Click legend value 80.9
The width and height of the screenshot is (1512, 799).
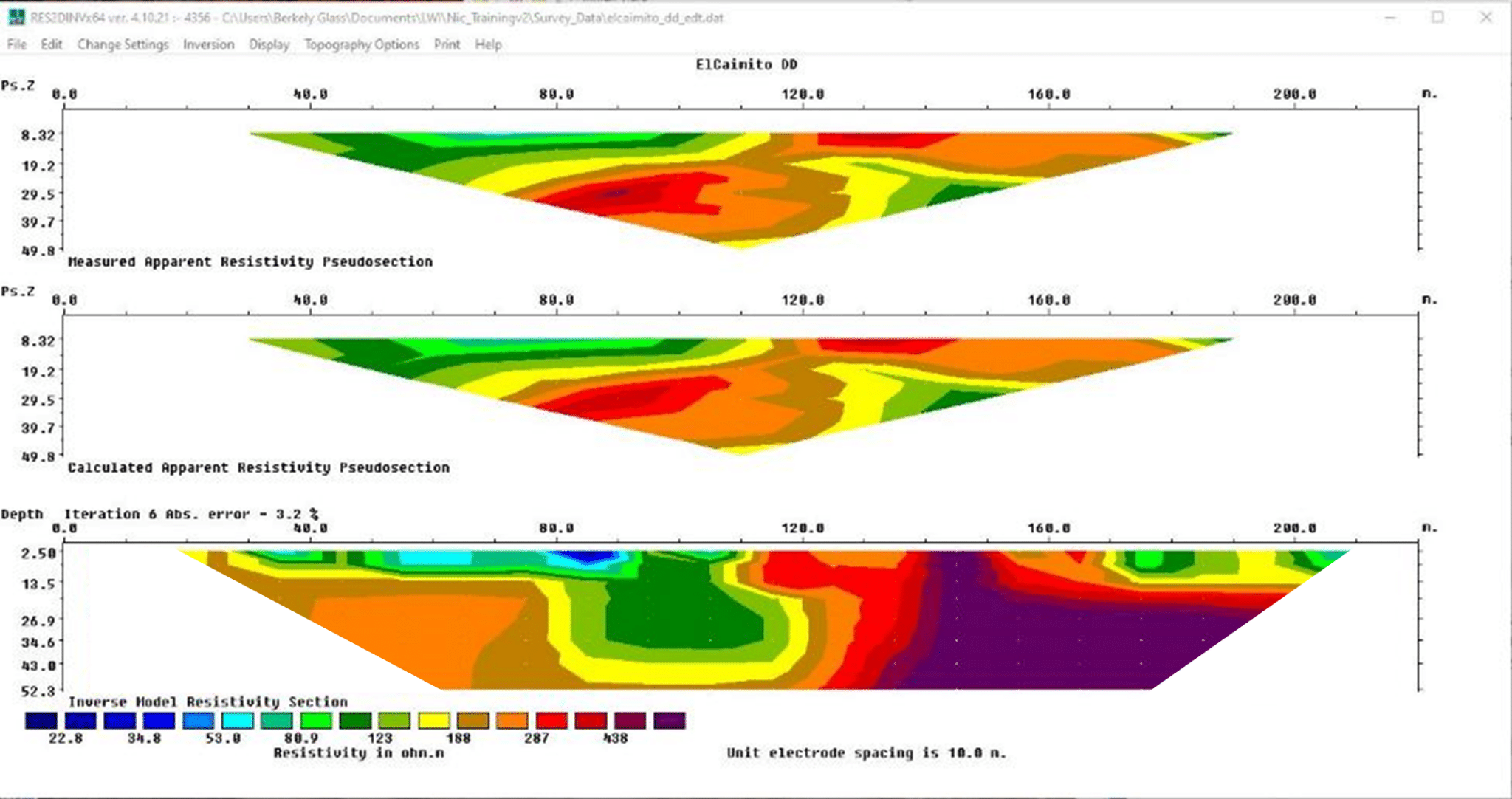point(301,738)
